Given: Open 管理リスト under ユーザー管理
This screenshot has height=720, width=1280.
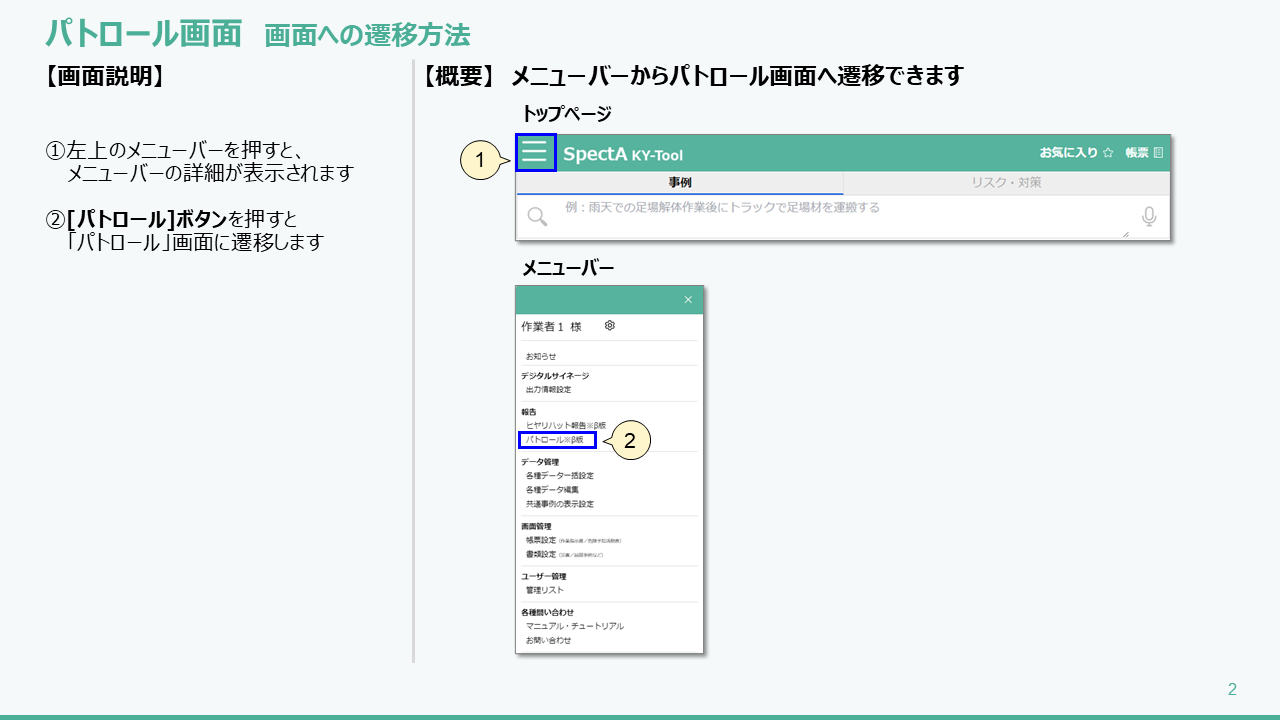Looking at the screenshot, I should coord(545,590).
